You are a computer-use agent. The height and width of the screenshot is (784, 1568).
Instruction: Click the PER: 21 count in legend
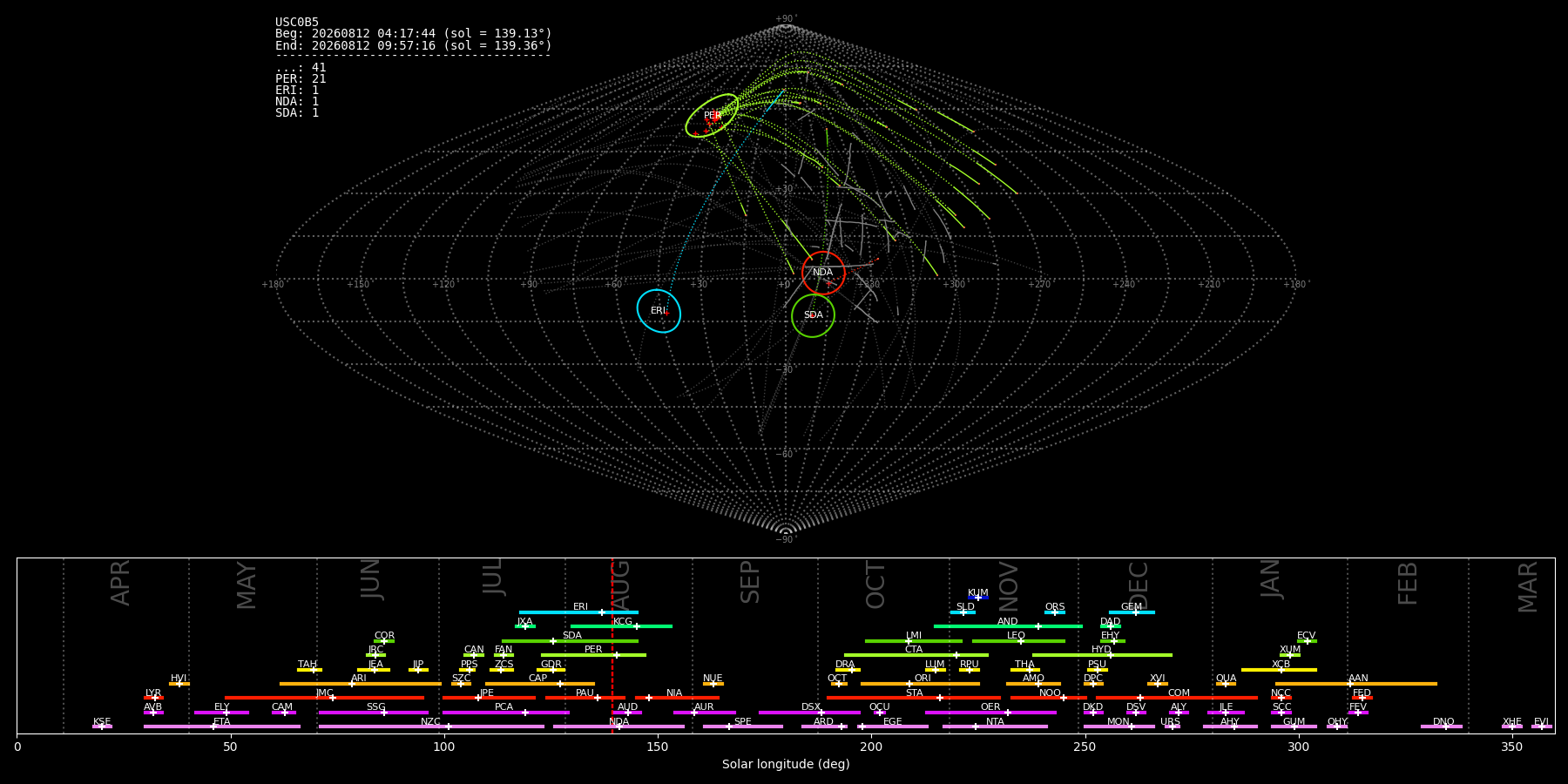coord(301,79)
